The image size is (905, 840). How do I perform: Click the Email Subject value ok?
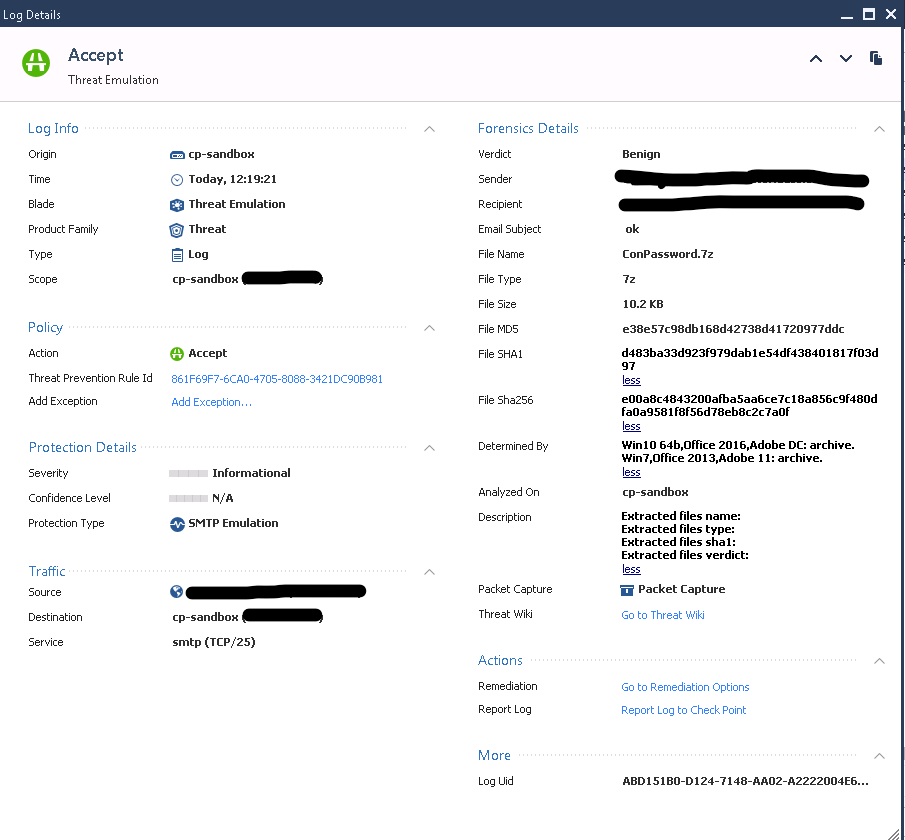[632, 230]
